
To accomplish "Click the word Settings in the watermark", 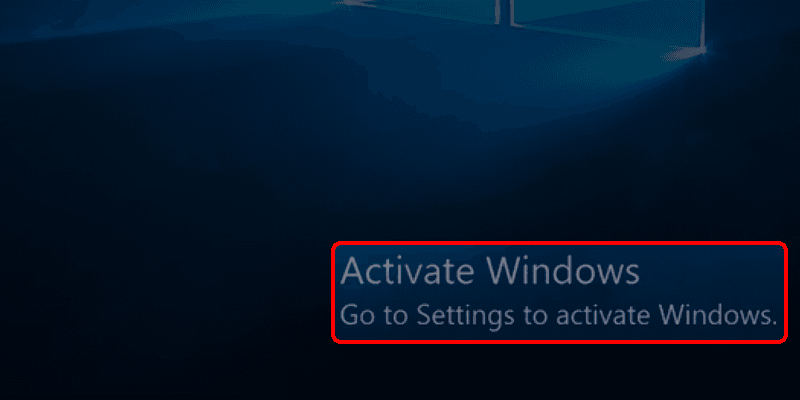I will click(465, 316).
